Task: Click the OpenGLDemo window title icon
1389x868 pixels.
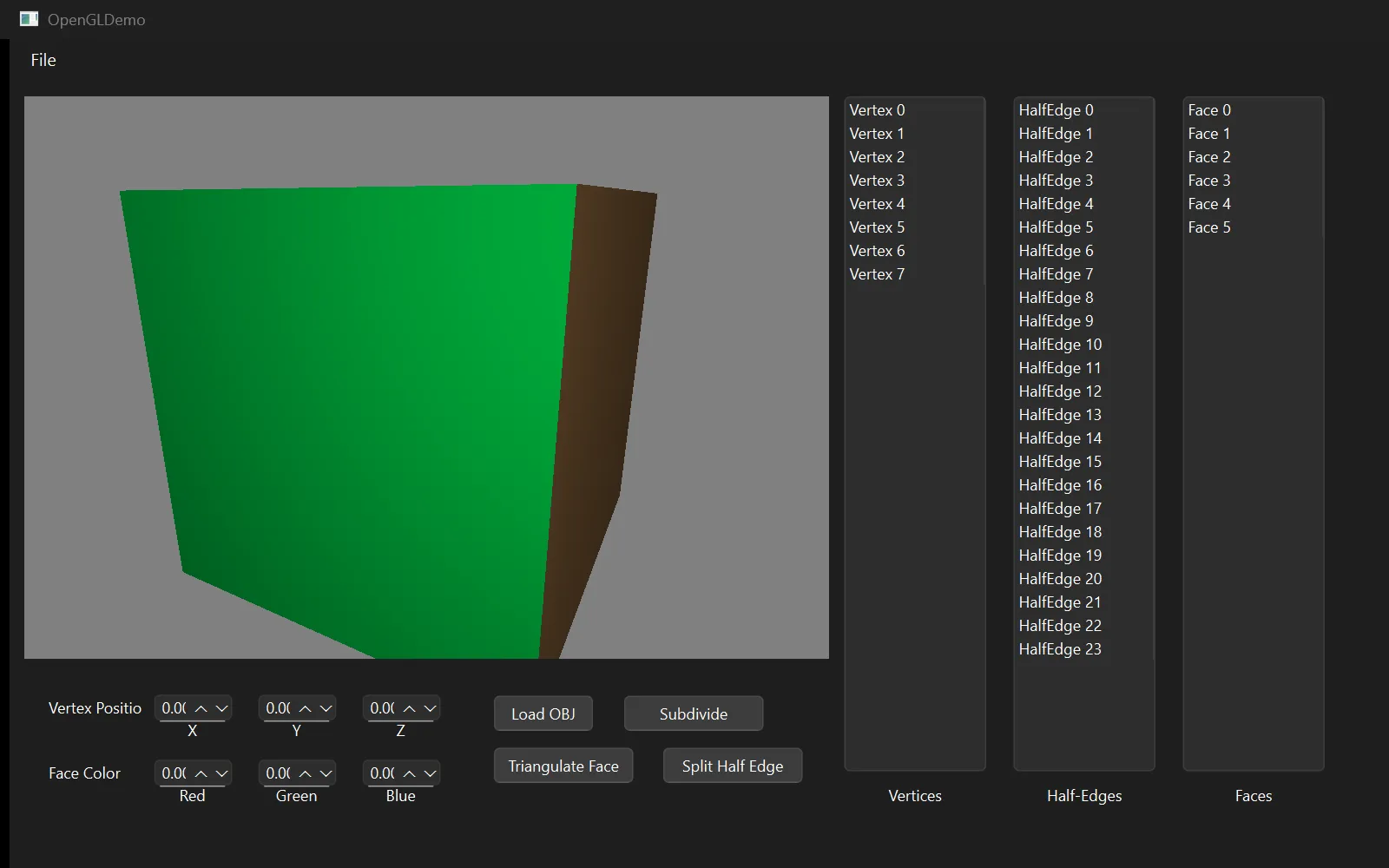Action: pyautogui.click(x=29, y=19)
